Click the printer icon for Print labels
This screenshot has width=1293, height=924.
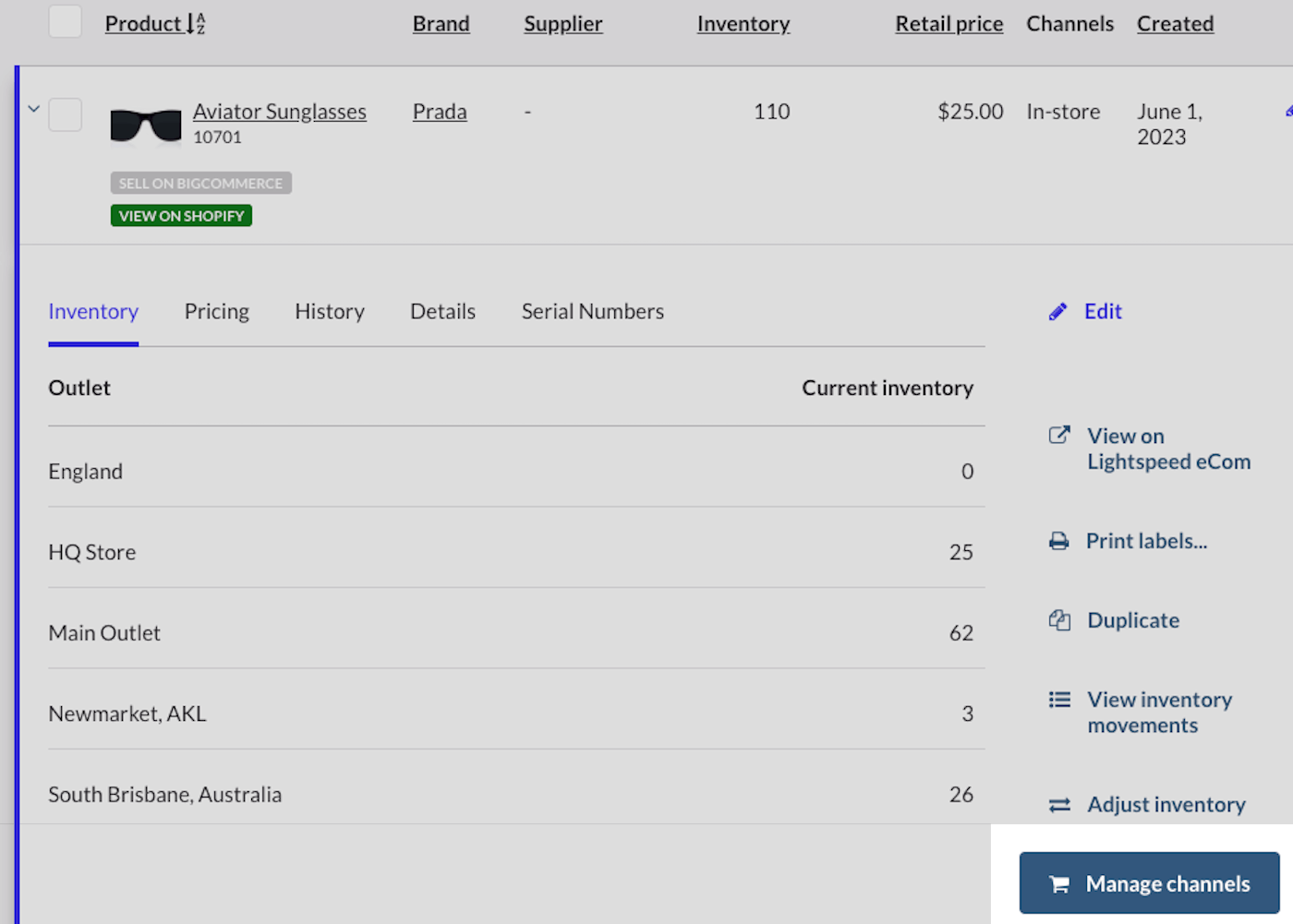[1058, 541]
